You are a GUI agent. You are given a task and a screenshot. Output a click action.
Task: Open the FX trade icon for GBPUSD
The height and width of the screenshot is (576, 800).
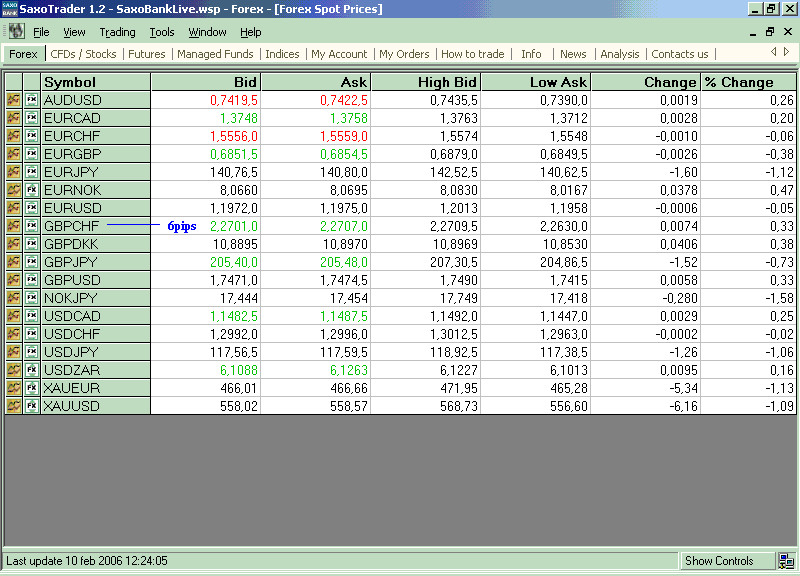click(32, 280)
